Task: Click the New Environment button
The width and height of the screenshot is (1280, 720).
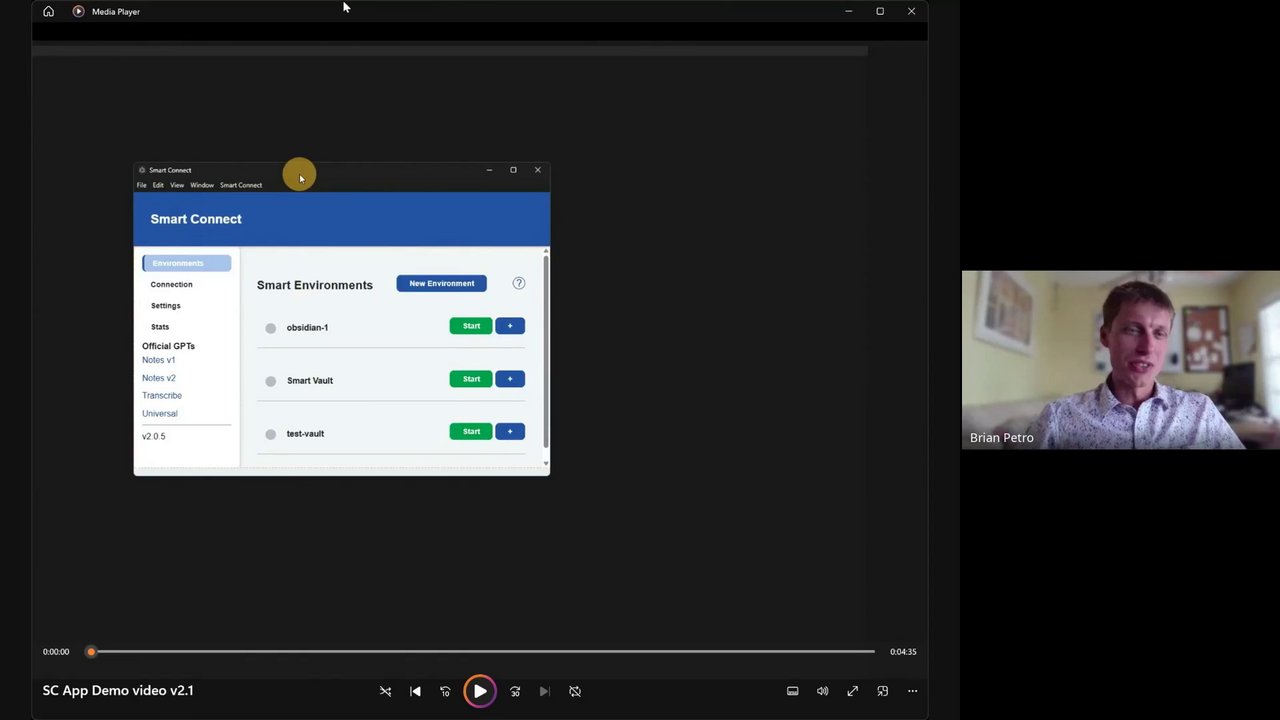Action: click(x=441, y=284)
